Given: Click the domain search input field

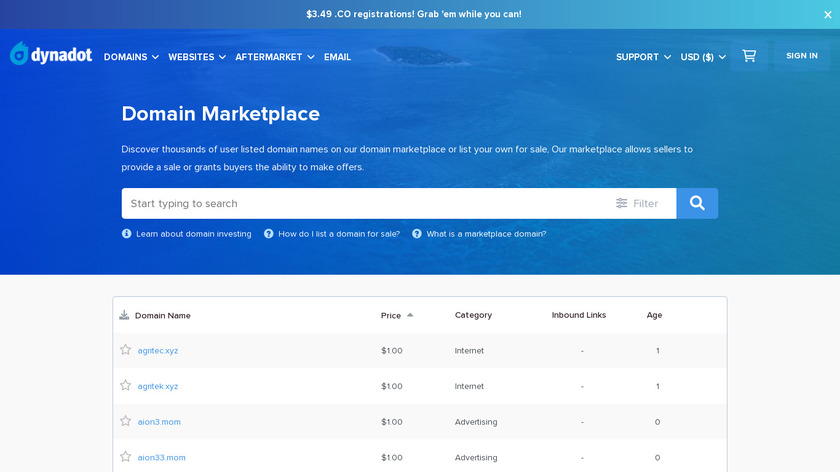Looking at the screenshot, I should click(360, 203).
